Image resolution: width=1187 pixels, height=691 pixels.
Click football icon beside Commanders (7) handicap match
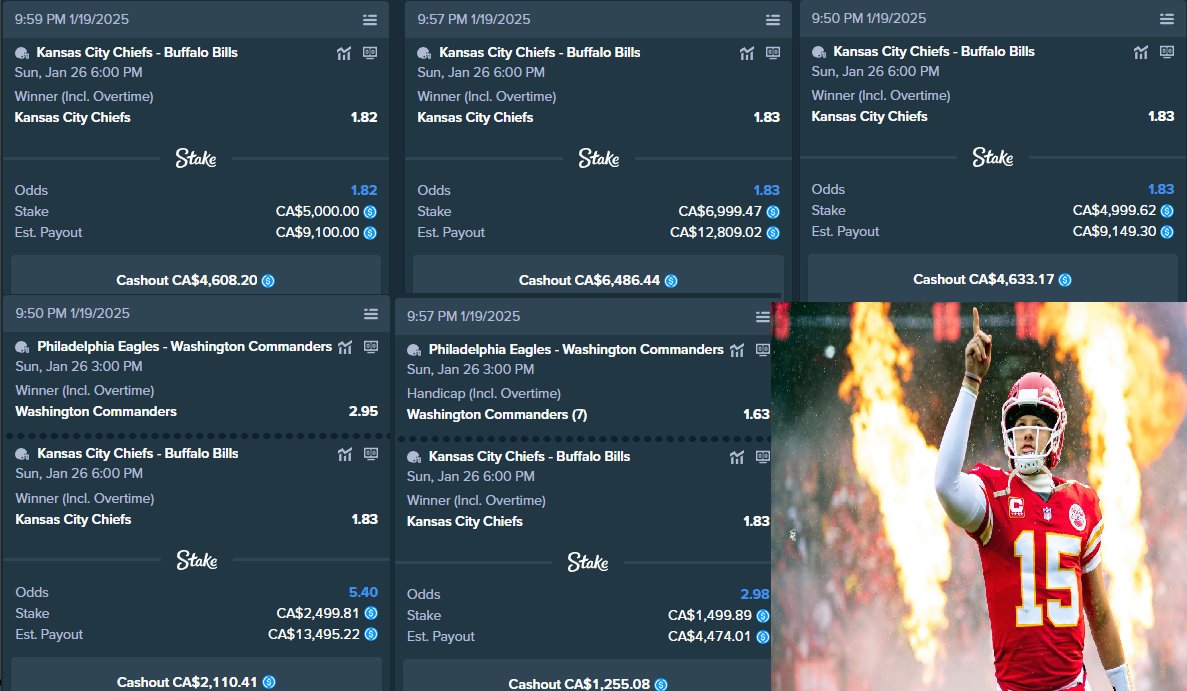(414, 350)
